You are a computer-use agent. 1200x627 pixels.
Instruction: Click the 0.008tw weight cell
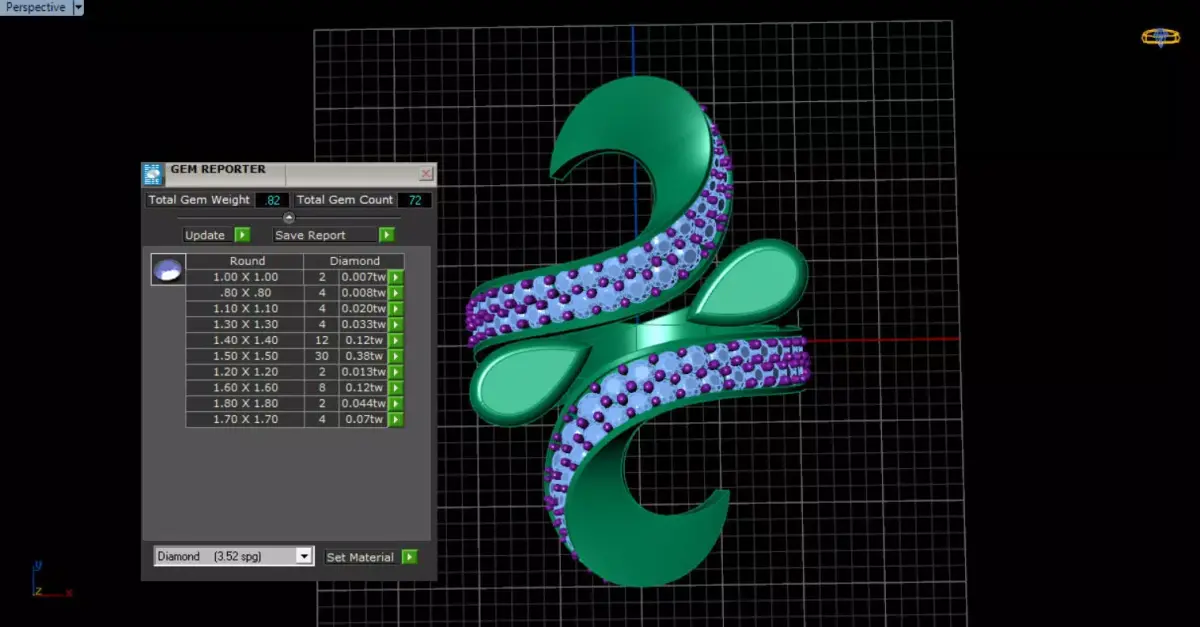[363, 293]
